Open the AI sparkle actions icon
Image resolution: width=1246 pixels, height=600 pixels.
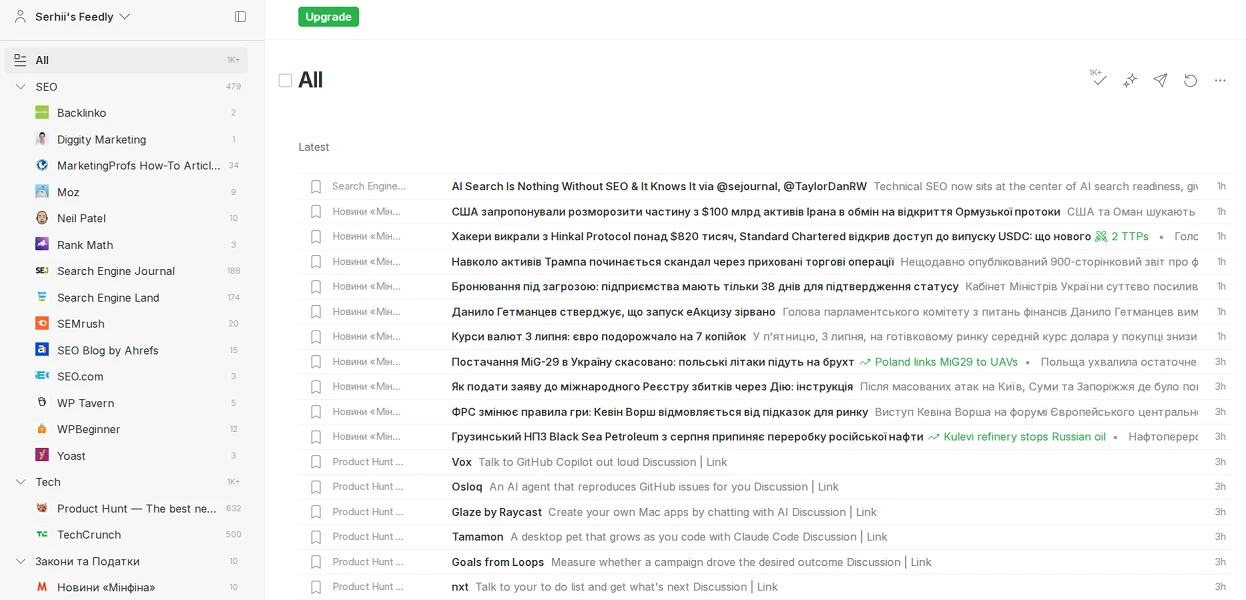[1130, 80]
